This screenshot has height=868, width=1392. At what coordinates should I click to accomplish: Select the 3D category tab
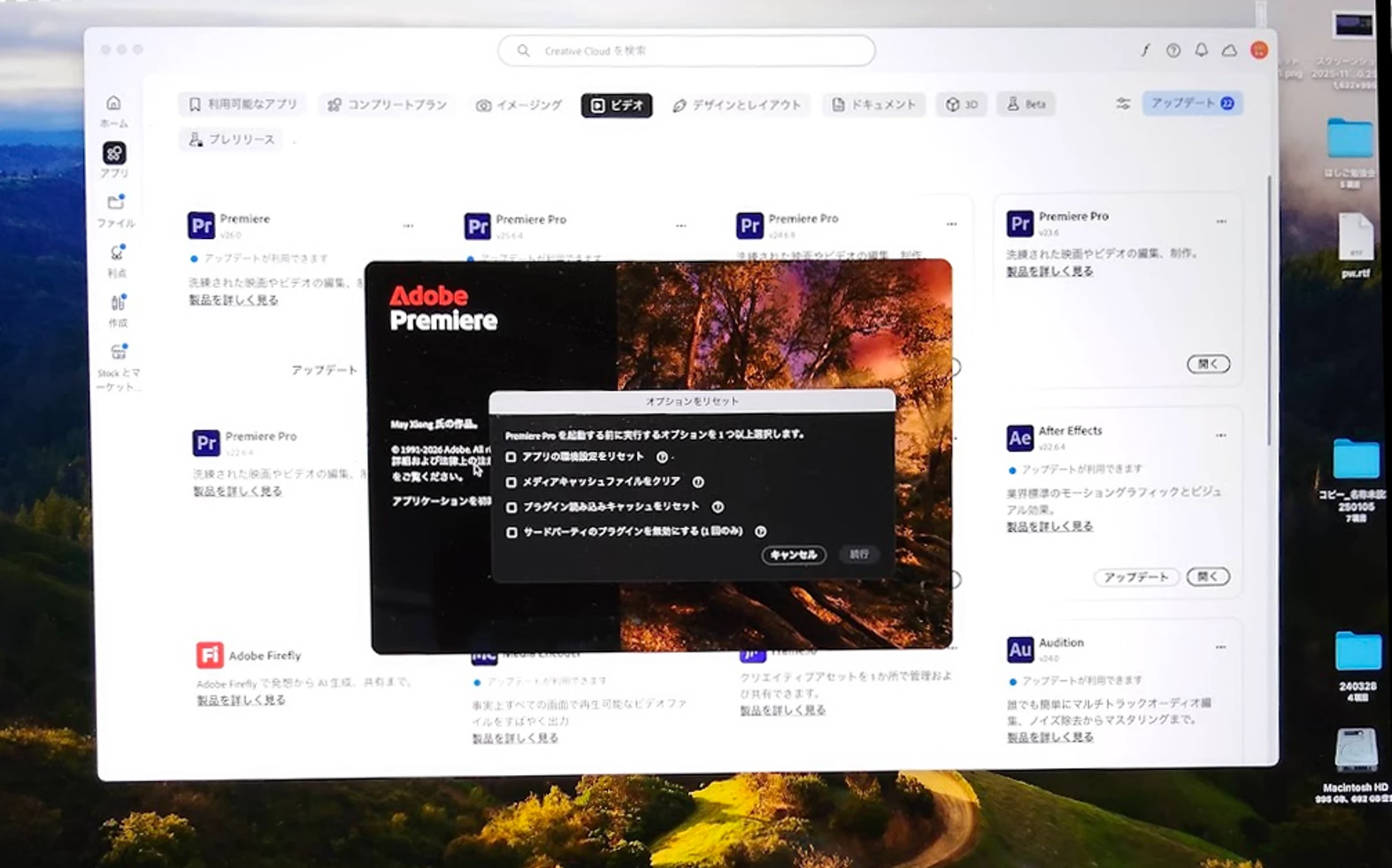coord(962,104)
